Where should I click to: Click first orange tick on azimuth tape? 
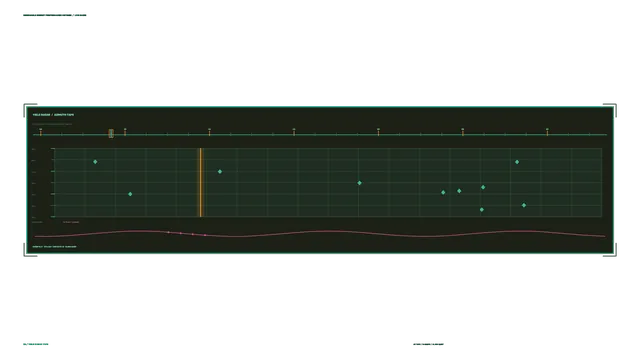(41, 133)
